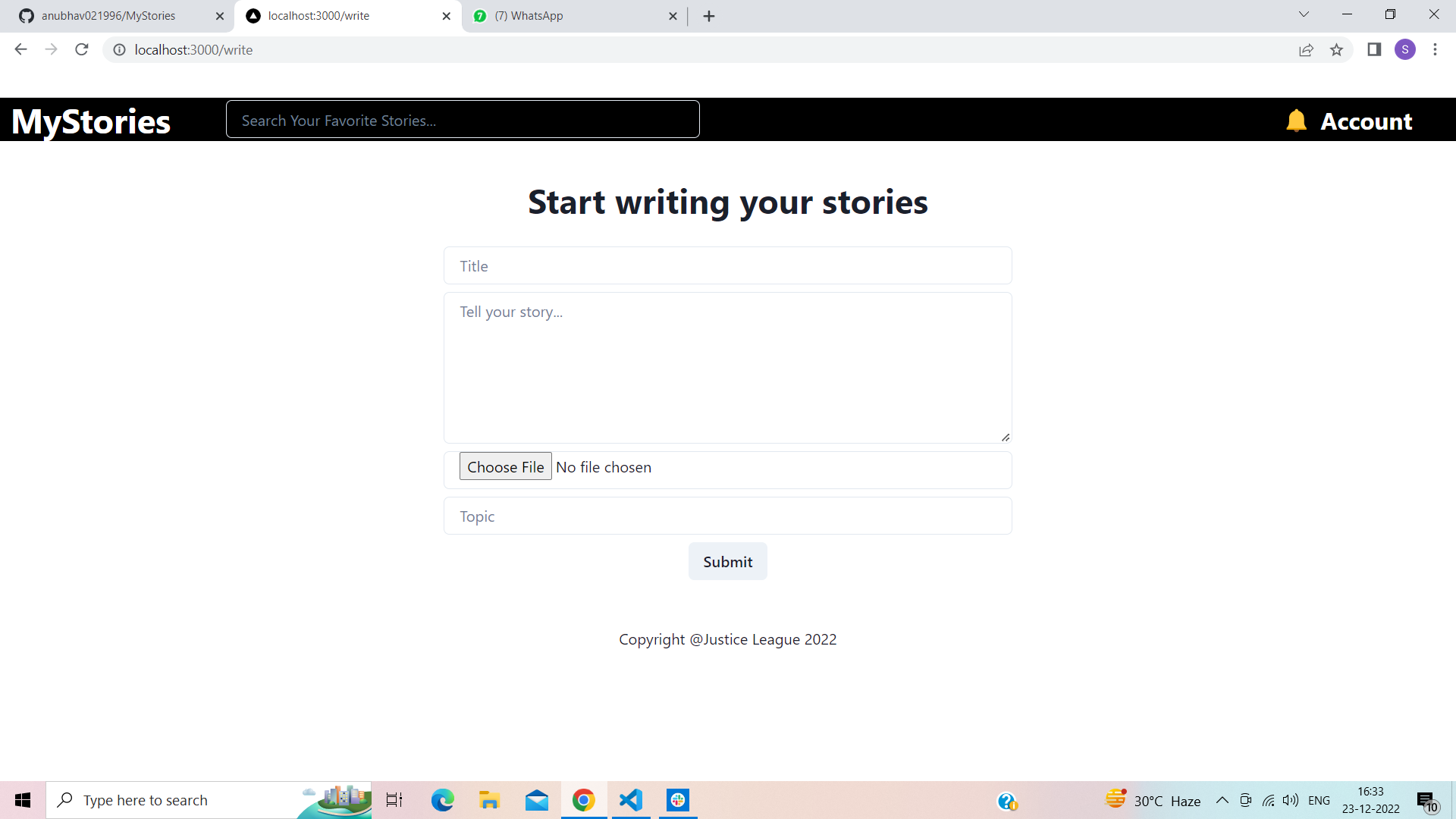Reload the page using refresh icon
This screenshot has width=1456, height=819.
coord(81,49)
